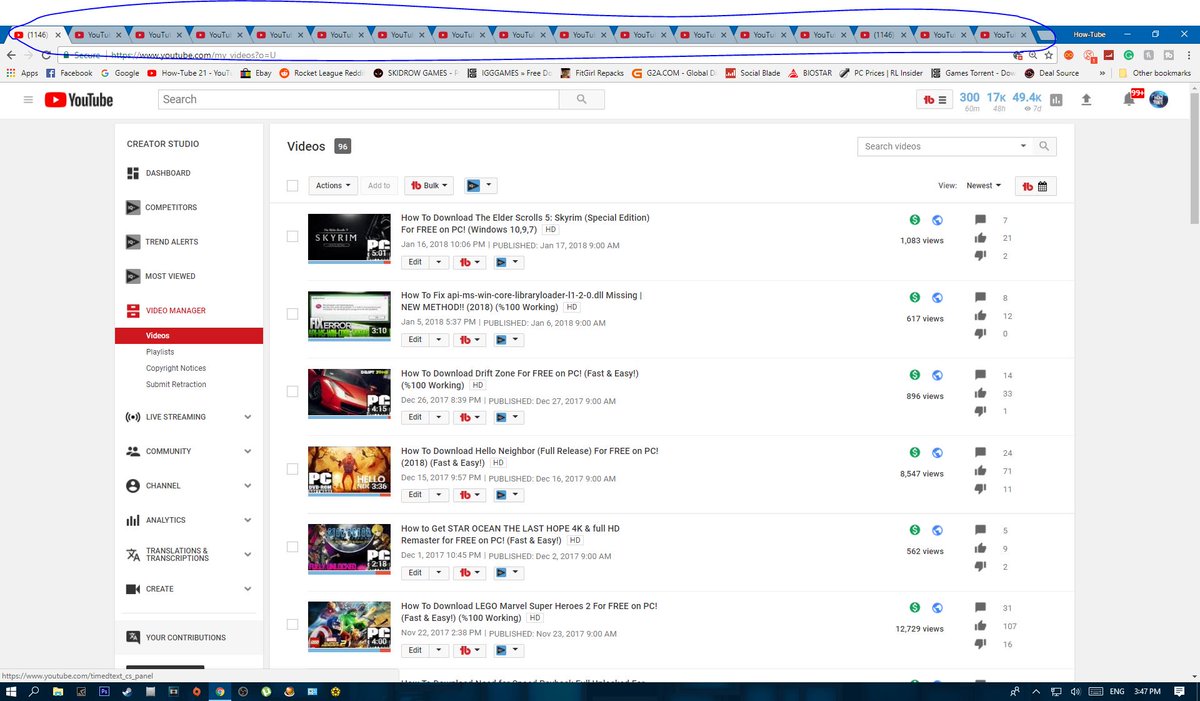Screen dimensions: 1200x701
Task: Open TubeBuddy dropdown for Hello Neighbor video
Action: 468,495
